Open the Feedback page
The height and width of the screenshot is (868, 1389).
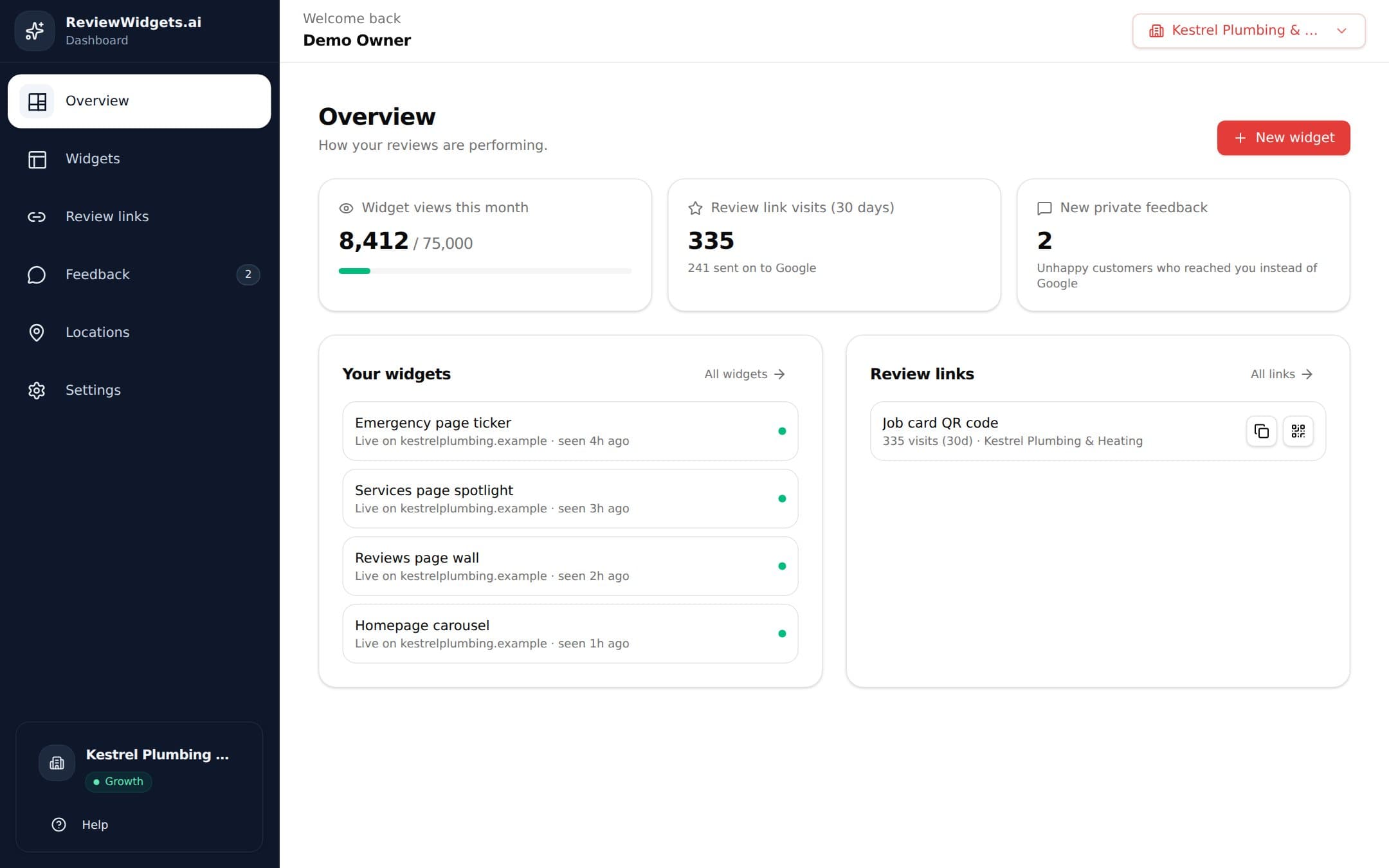pos(140,275)
